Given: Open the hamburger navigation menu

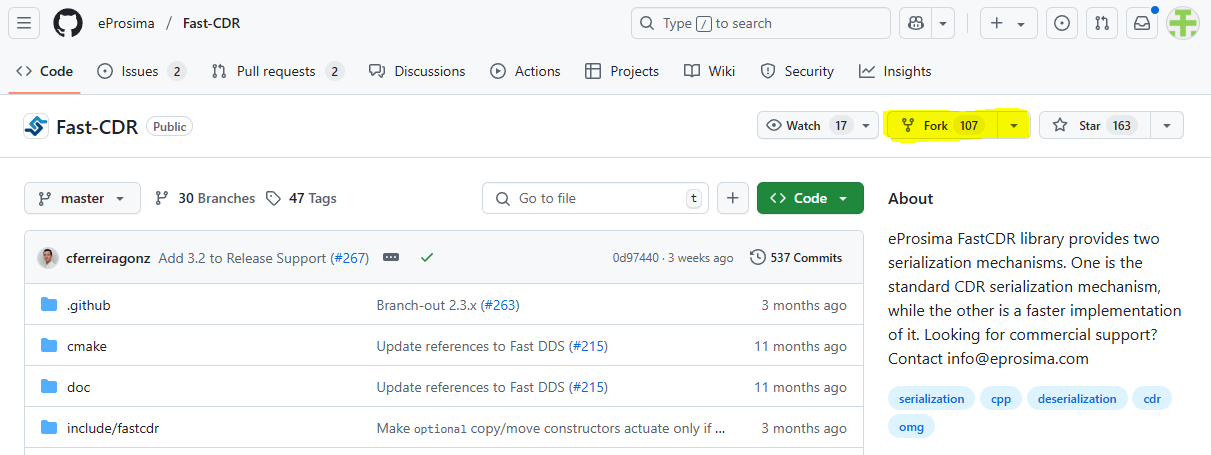Looking at the screenshot, I should coord(25,23).
